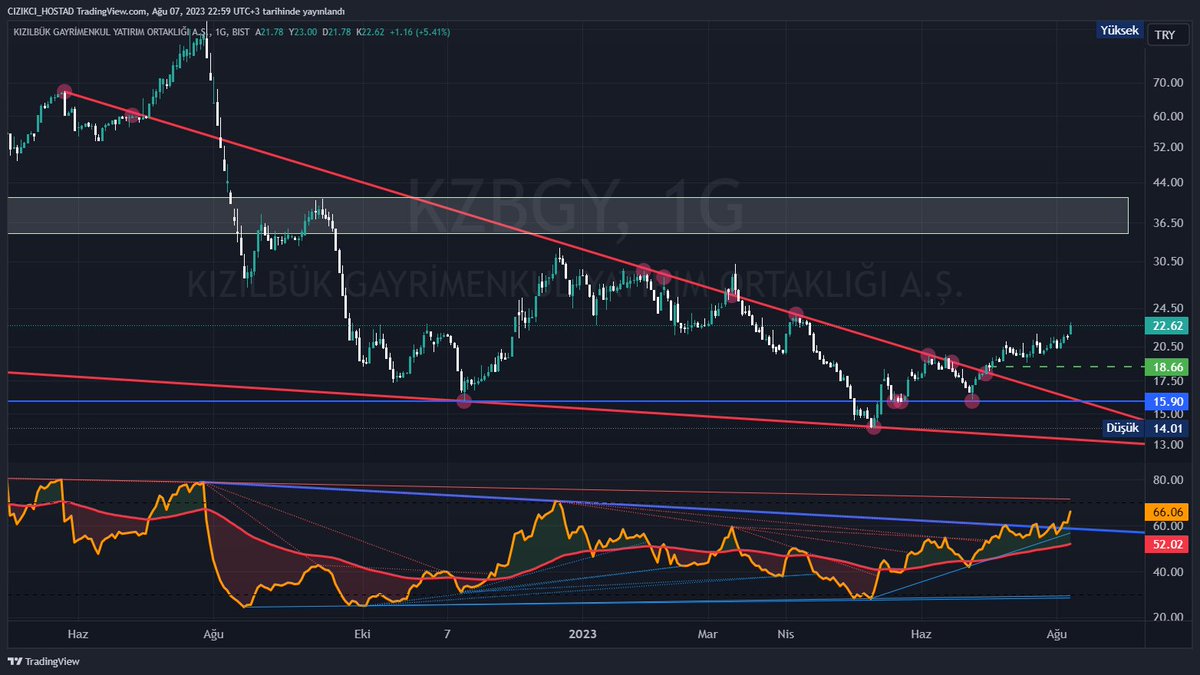Click the Yüksek high-price label
Screen dimensions: 1200x675
point(1119,31)
